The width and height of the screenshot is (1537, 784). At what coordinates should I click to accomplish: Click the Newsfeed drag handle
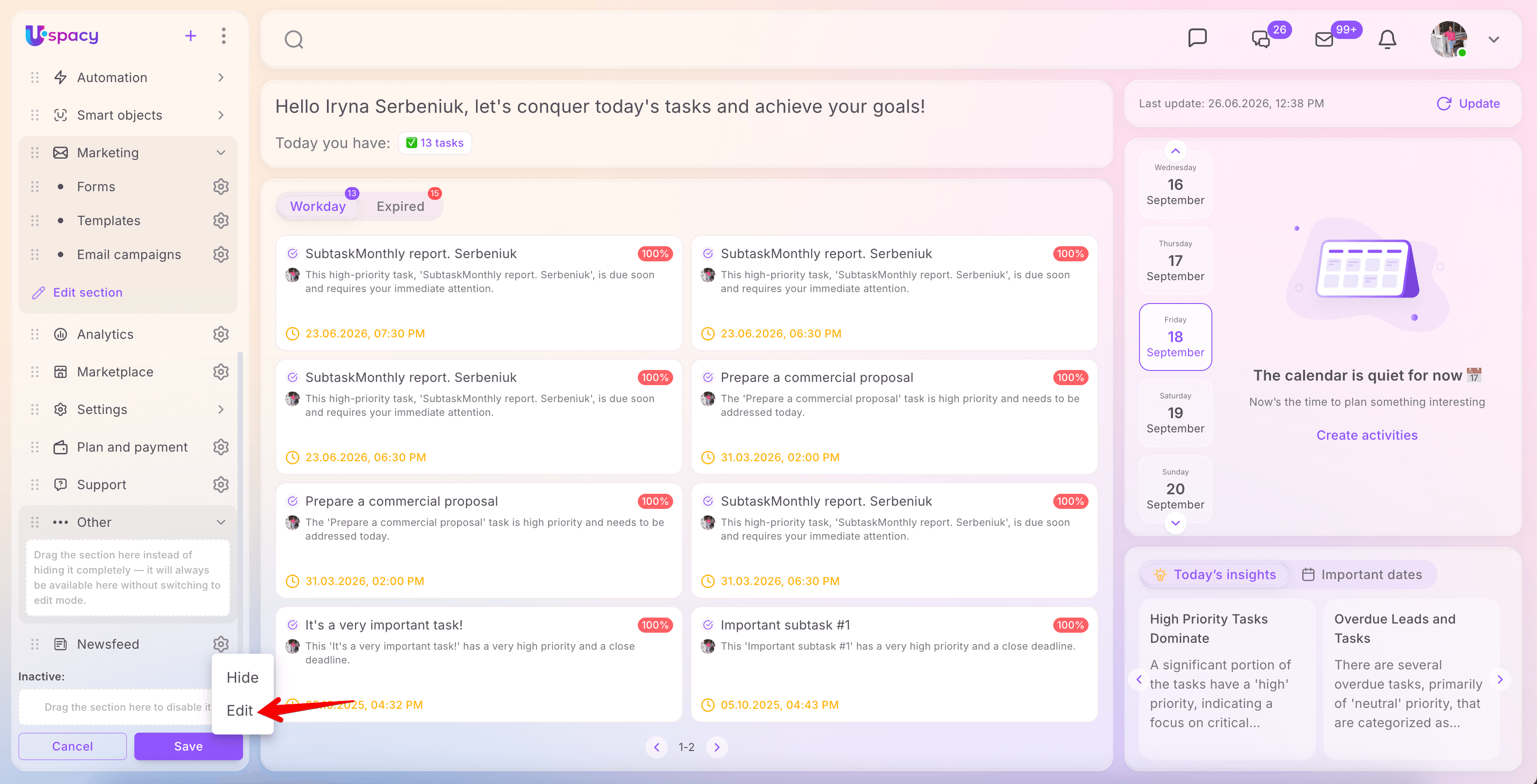coord(34,644)
